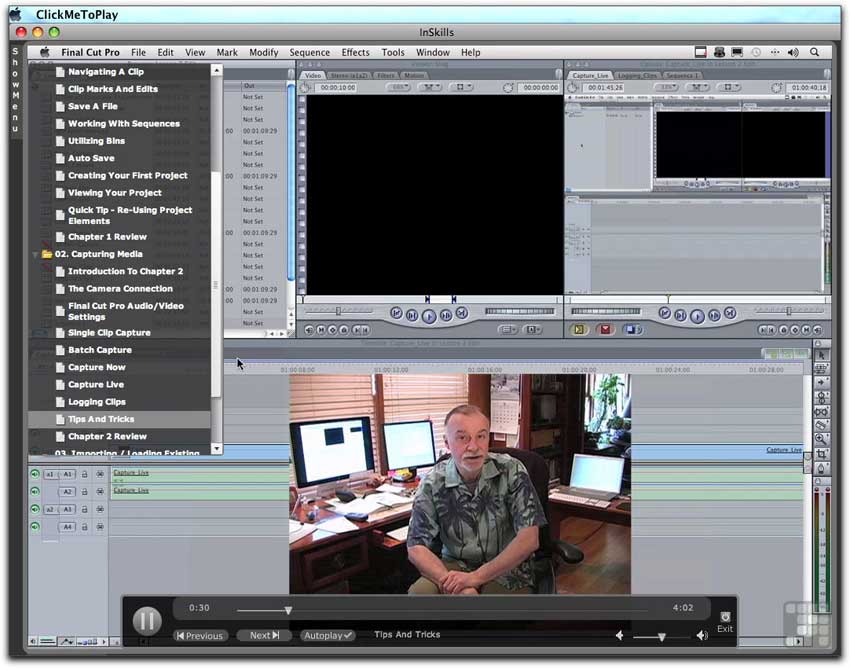Viewport: 850px width, 668px height.
Task: Go to next edit in the Canvas transport
Action: coord(730,313)
